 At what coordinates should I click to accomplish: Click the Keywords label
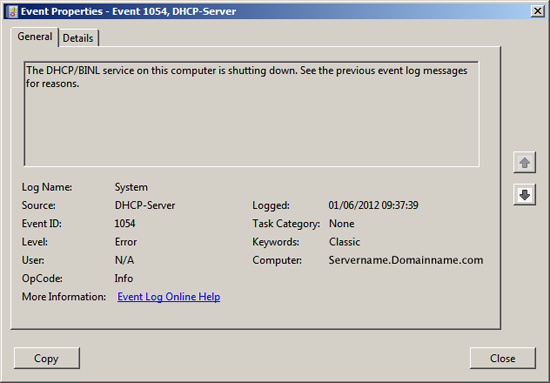[276, 242]
